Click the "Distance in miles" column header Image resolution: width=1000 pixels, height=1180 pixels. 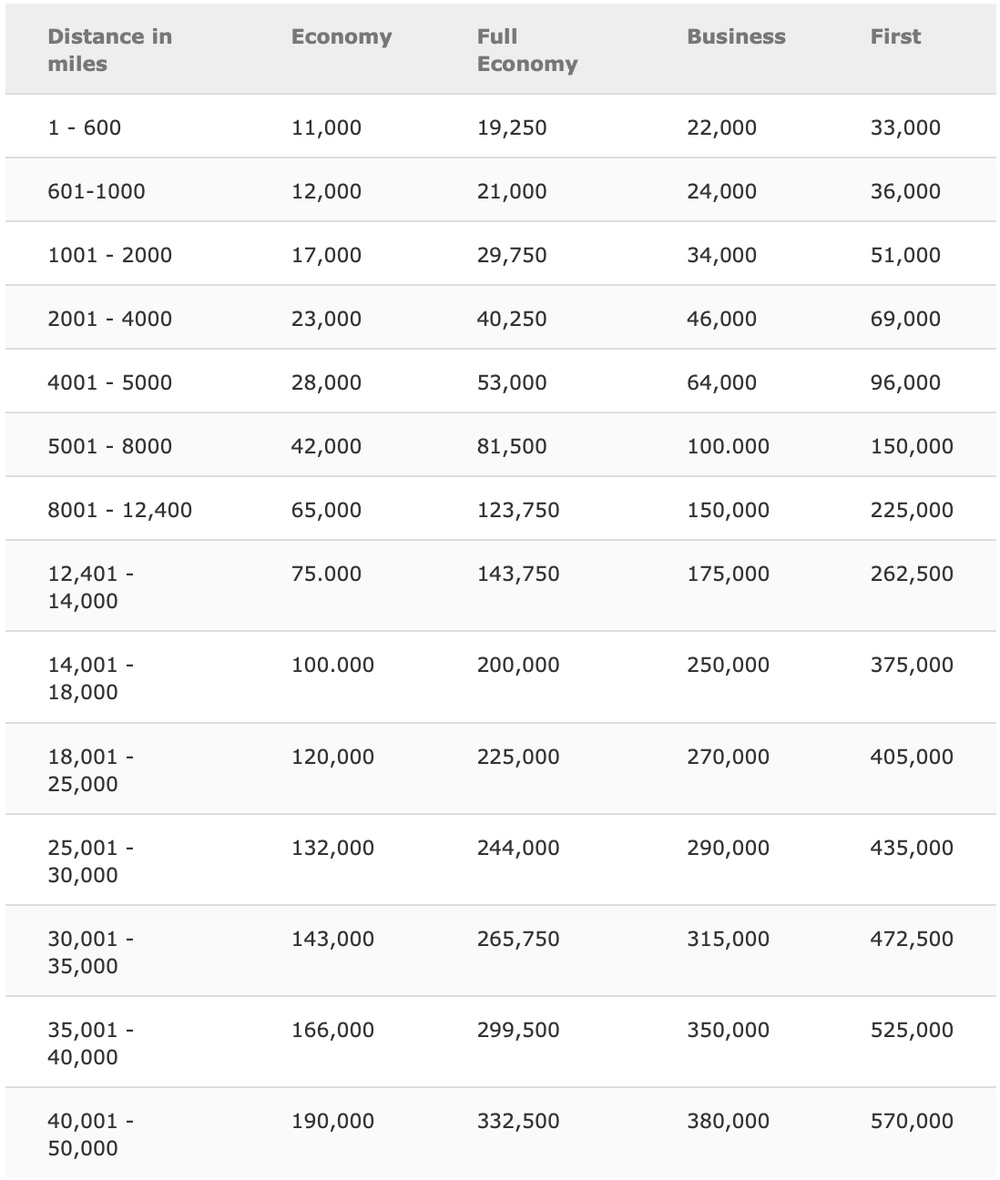[x=110, y=50]
